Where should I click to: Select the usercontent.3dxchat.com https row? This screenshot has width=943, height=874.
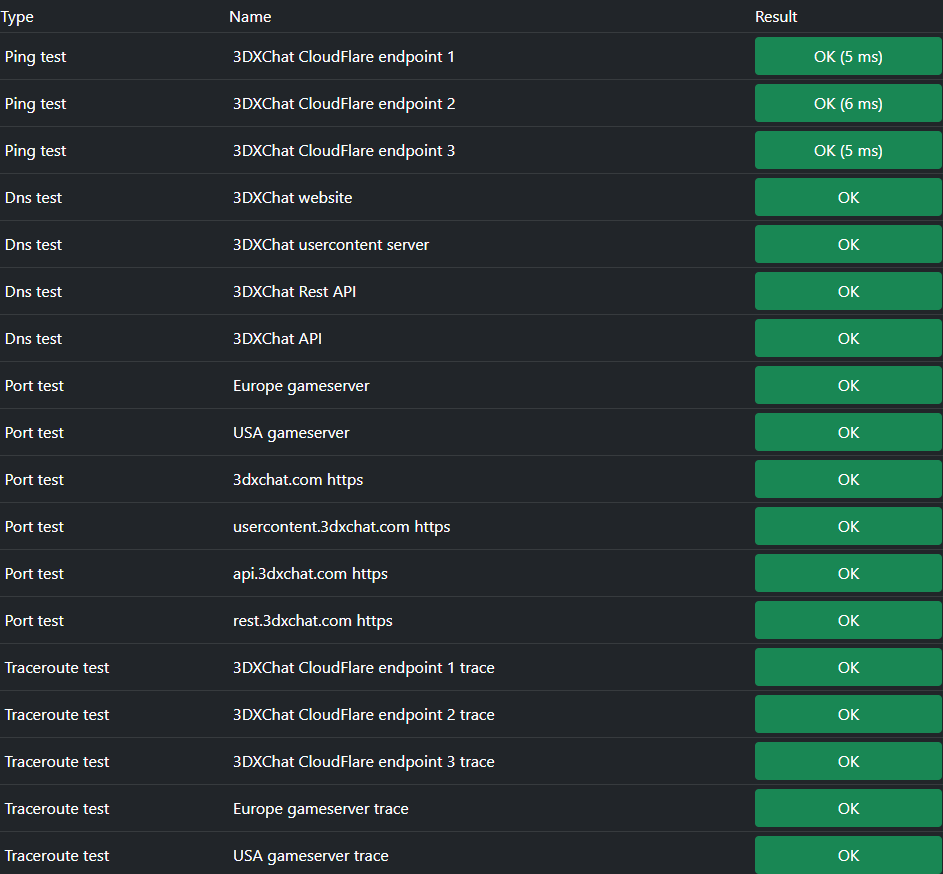[x=341, y=526]
